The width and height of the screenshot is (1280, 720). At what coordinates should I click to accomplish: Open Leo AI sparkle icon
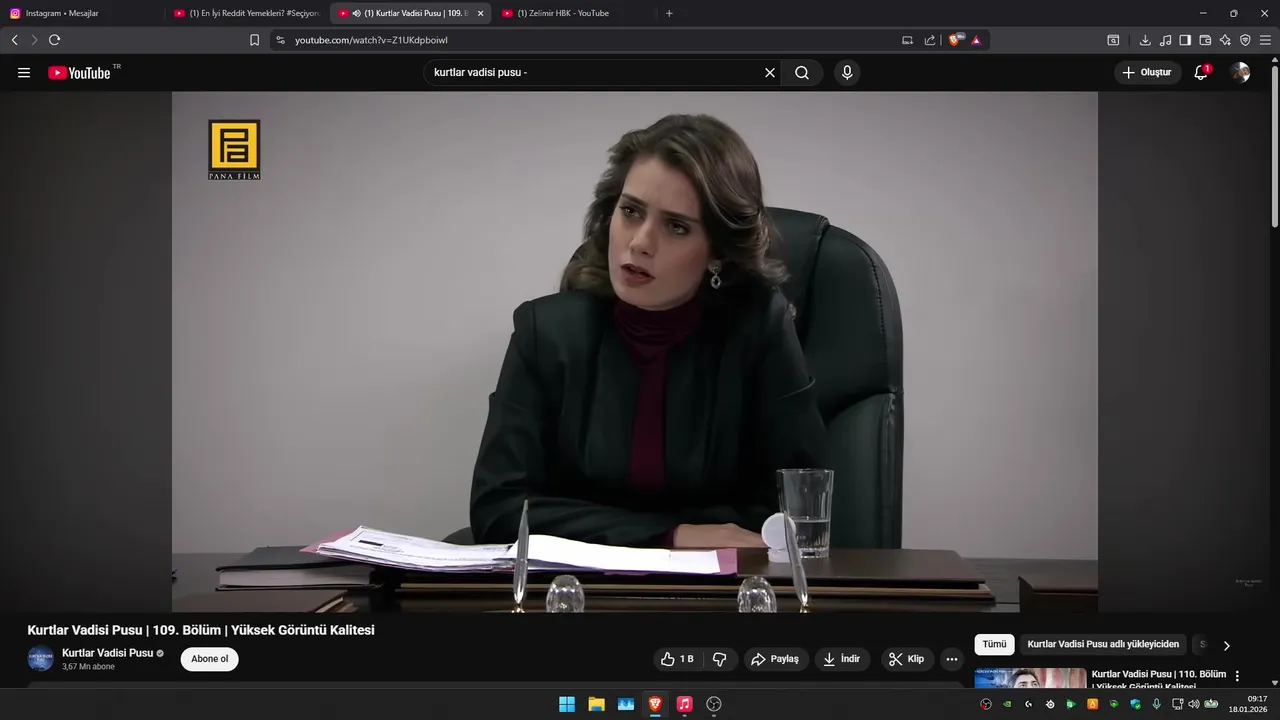1225,40
